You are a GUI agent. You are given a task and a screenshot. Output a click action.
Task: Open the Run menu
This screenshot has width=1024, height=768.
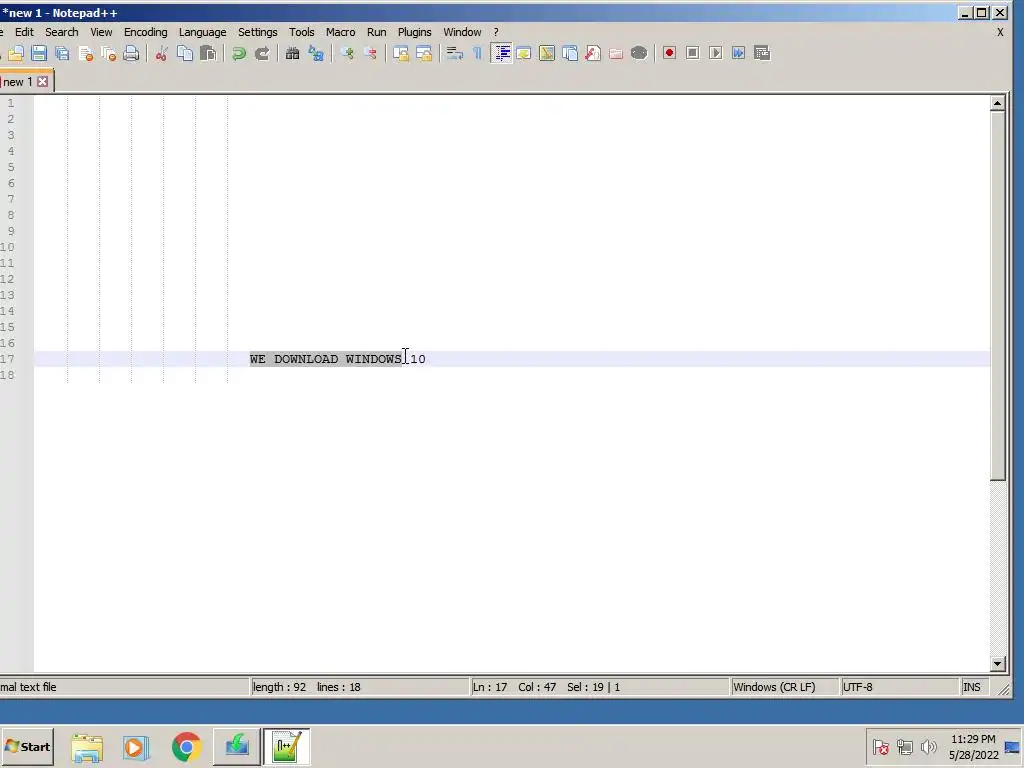[x=376, y=32]
